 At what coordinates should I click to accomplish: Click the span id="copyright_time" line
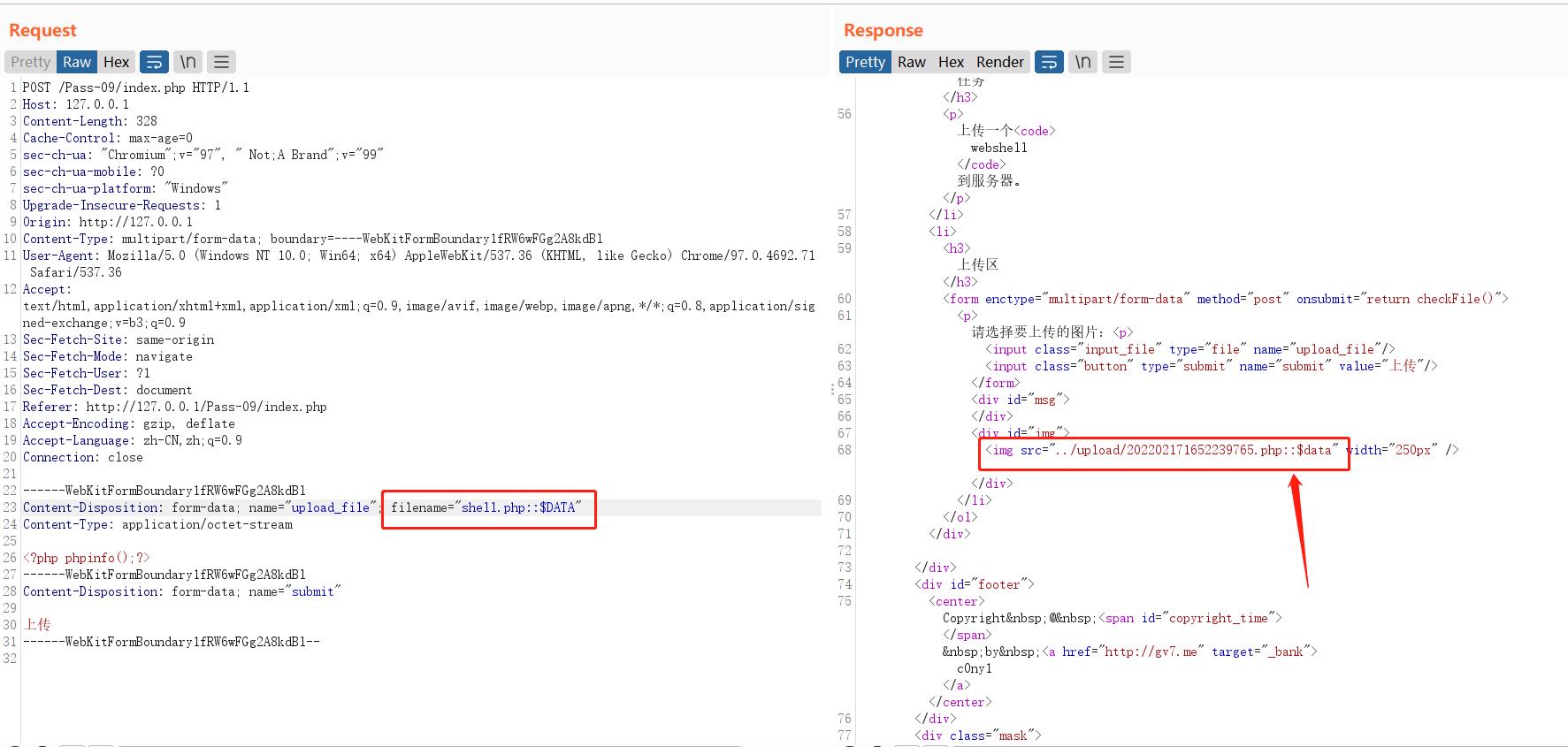coord(1190,618)
